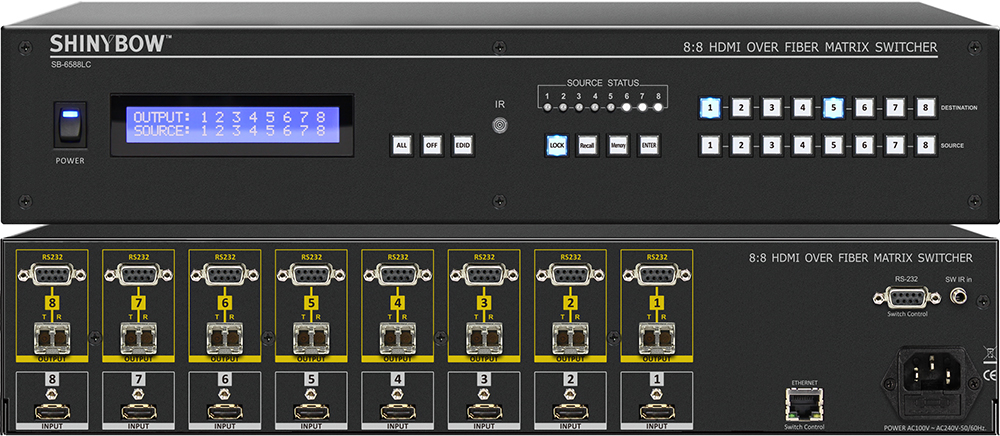This screenshot has height=436, width=1000.
Task: Click the Recall button
Action: point(587,145)
